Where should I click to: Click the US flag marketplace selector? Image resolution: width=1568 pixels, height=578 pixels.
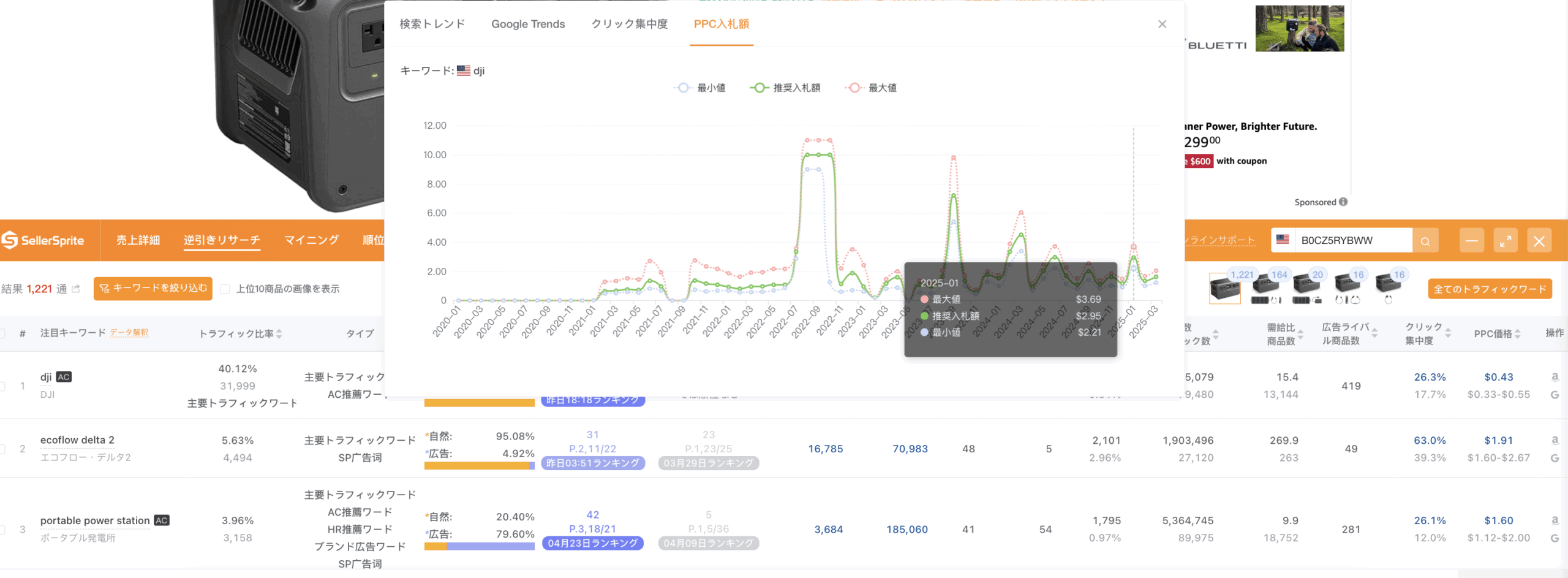point(1283,240)
